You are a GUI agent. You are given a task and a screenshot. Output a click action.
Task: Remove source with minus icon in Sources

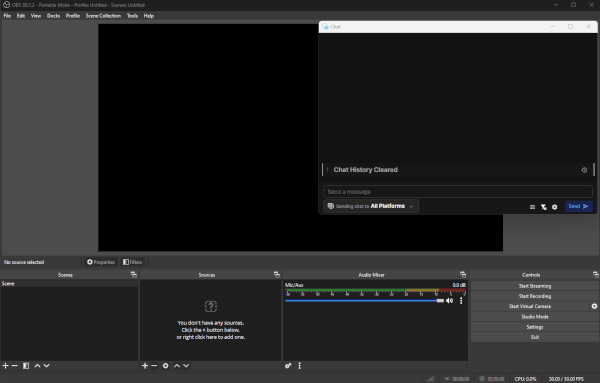(x=154, y=366)
